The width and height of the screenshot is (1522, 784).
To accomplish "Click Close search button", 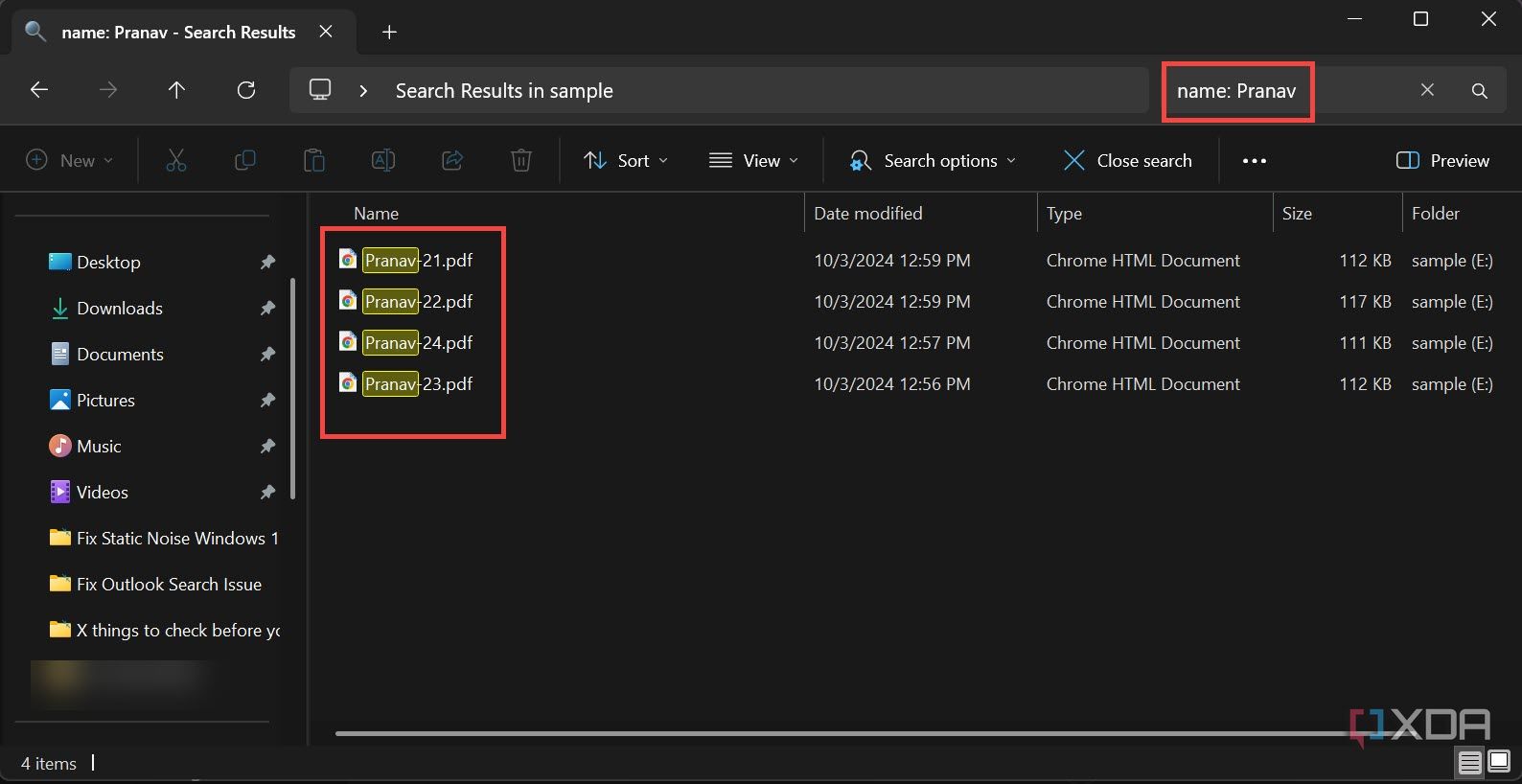I will 1128,161.
